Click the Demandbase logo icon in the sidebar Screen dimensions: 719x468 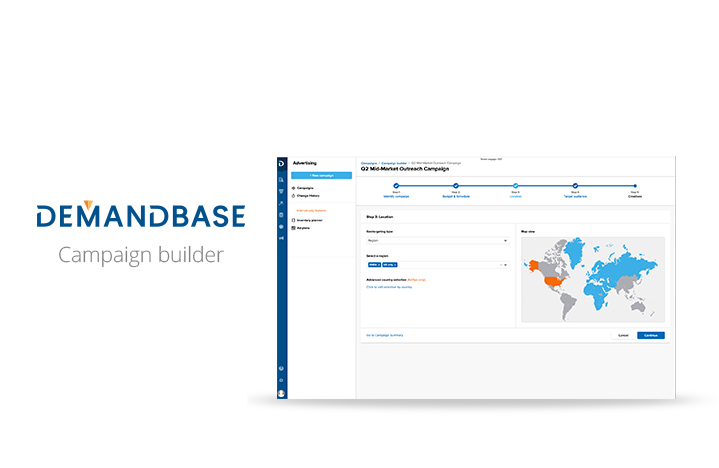(x=282, y=163)
